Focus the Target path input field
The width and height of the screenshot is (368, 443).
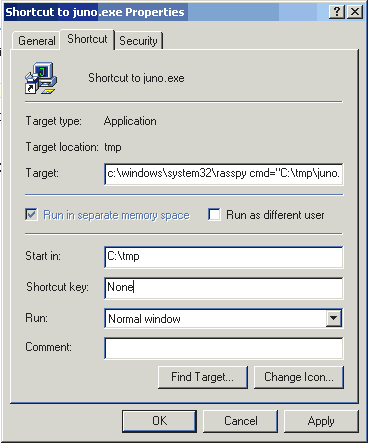[224, 174]
